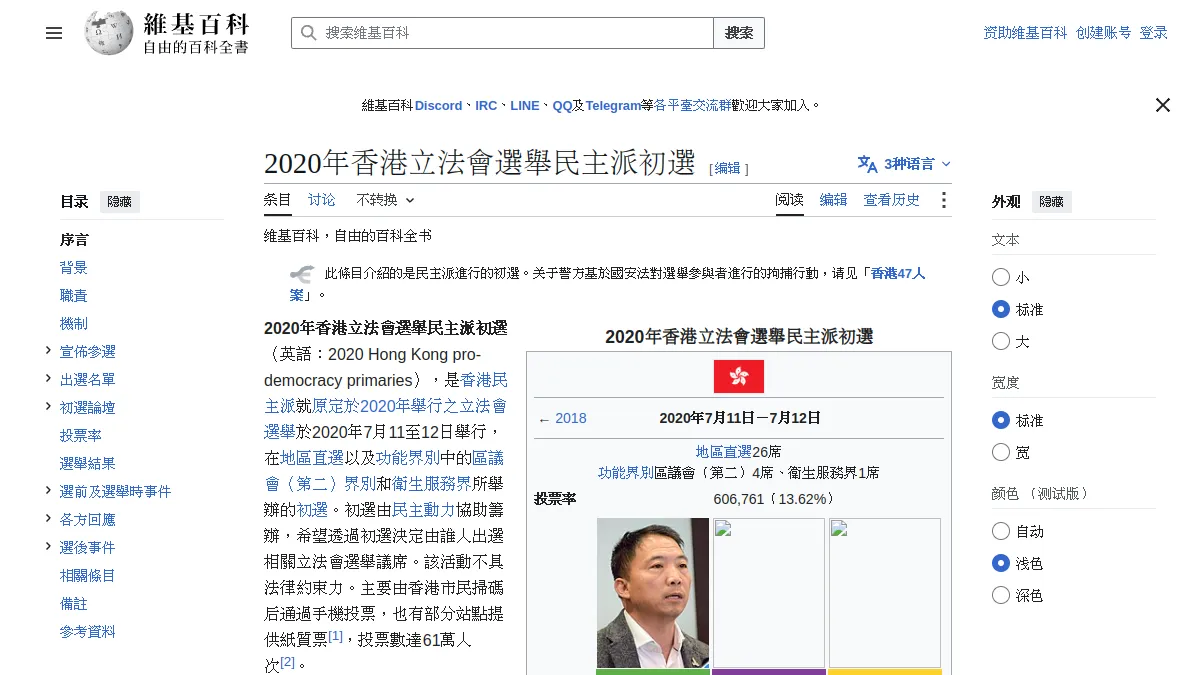The width and height of the screenshot is (1200, 675).
Task: Click citation reference [1]
Action: click(x=335, y=636)
